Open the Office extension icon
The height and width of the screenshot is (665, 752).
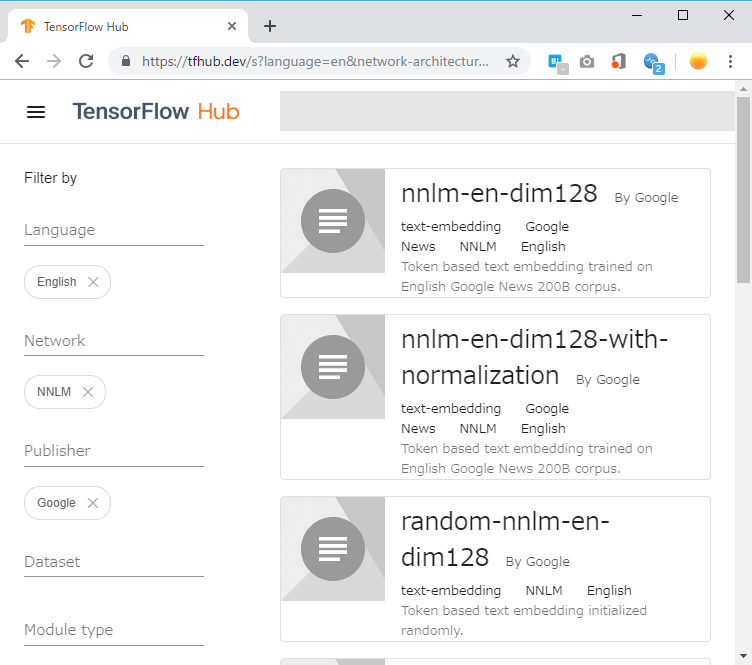pyautogui.click(x=619, y=61)
